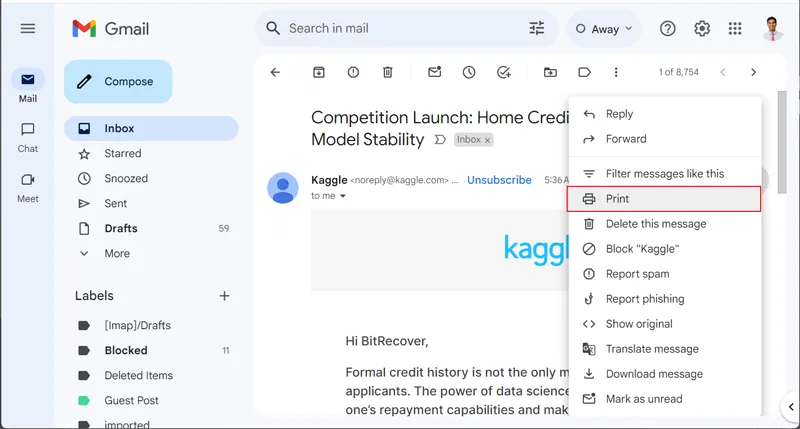Go to newer email arrow
The image size is (800, 429).
[x=722, y=72]
